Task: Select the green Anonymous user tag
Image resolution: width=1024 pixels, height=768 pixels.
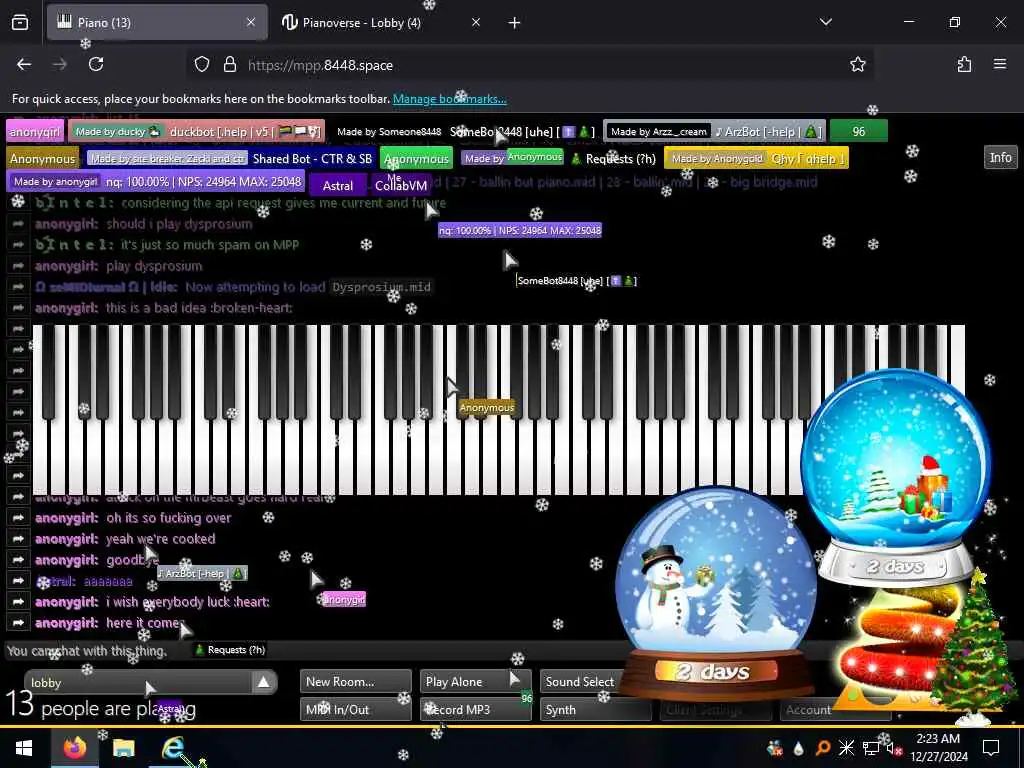Action: (416, 158)
